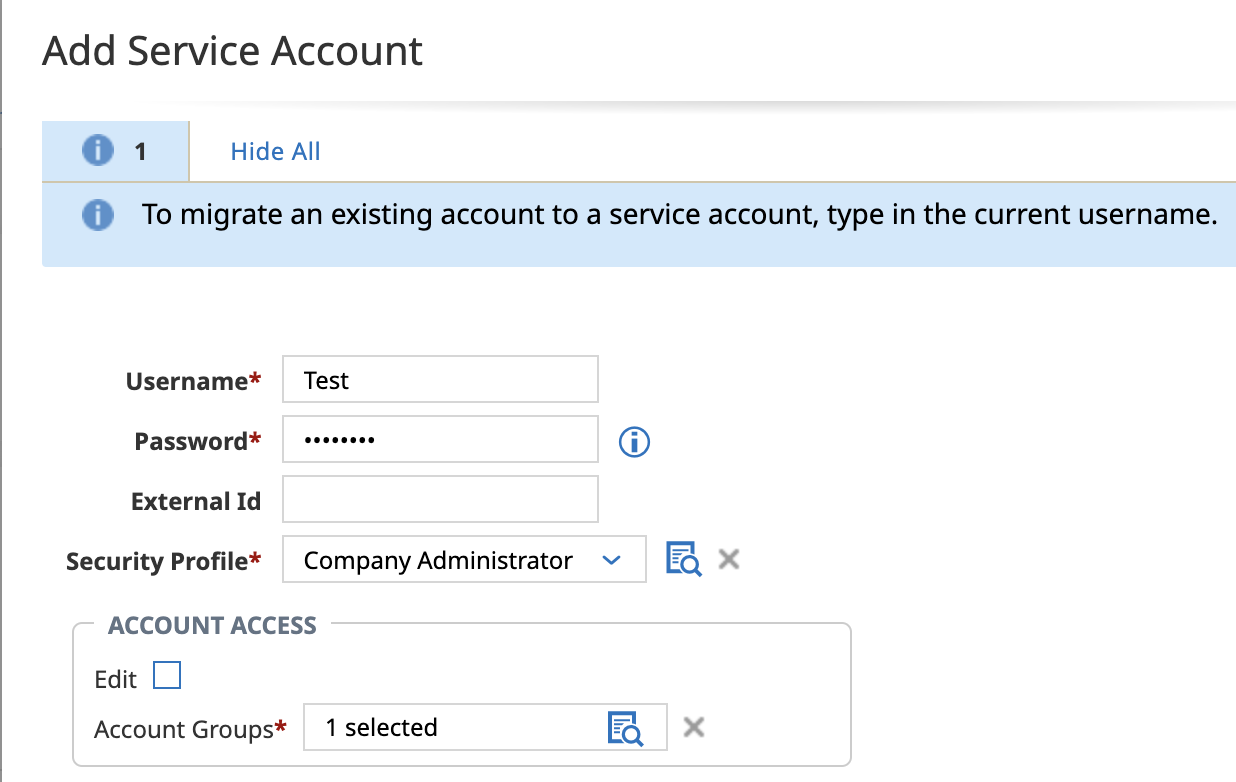Enable the Edit checkbox in Account Access
The height and width of the screenshot is (782, 1236).
[168, 675]
